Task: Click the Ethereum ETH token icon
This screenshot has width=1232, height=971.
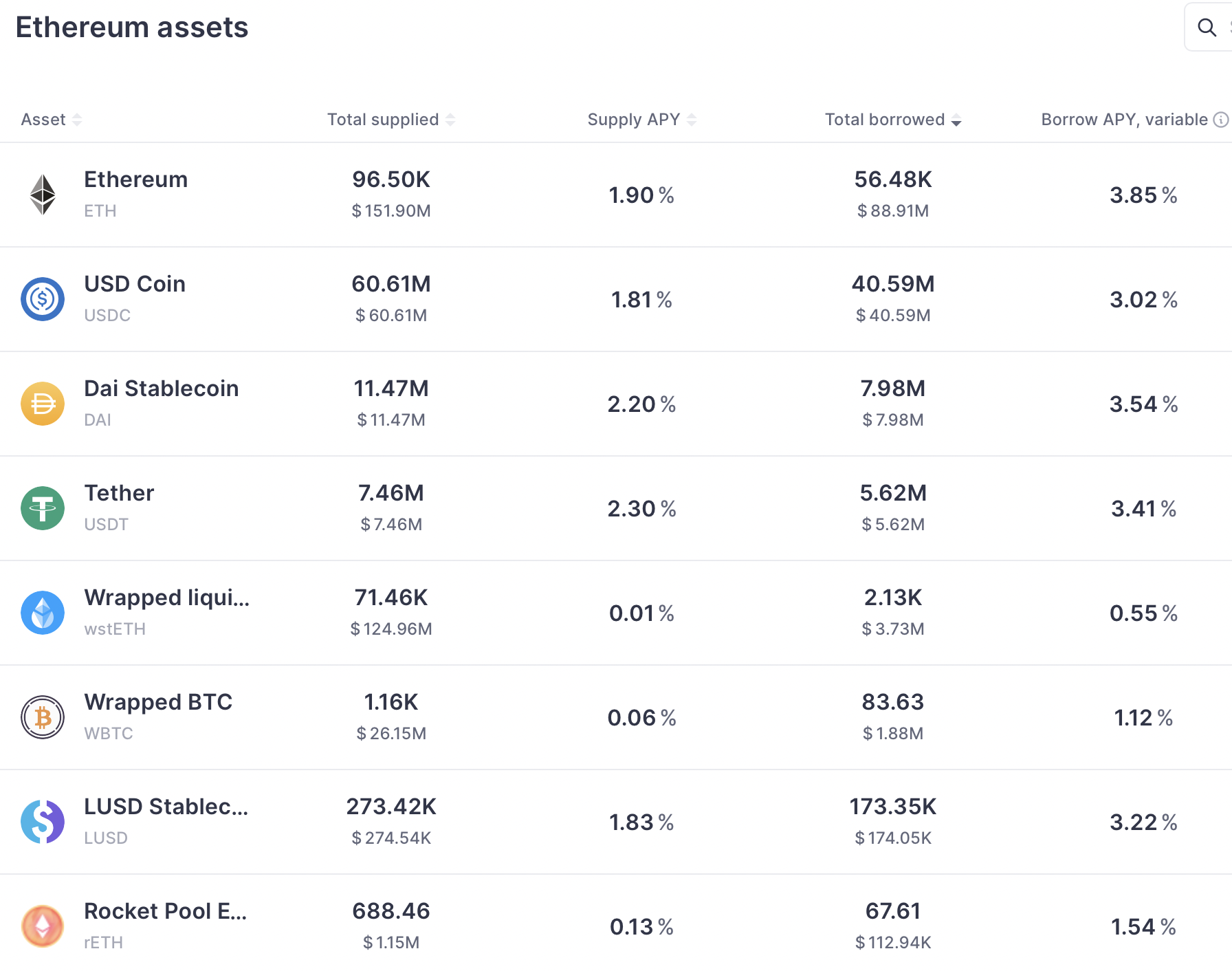Action: 43,195
